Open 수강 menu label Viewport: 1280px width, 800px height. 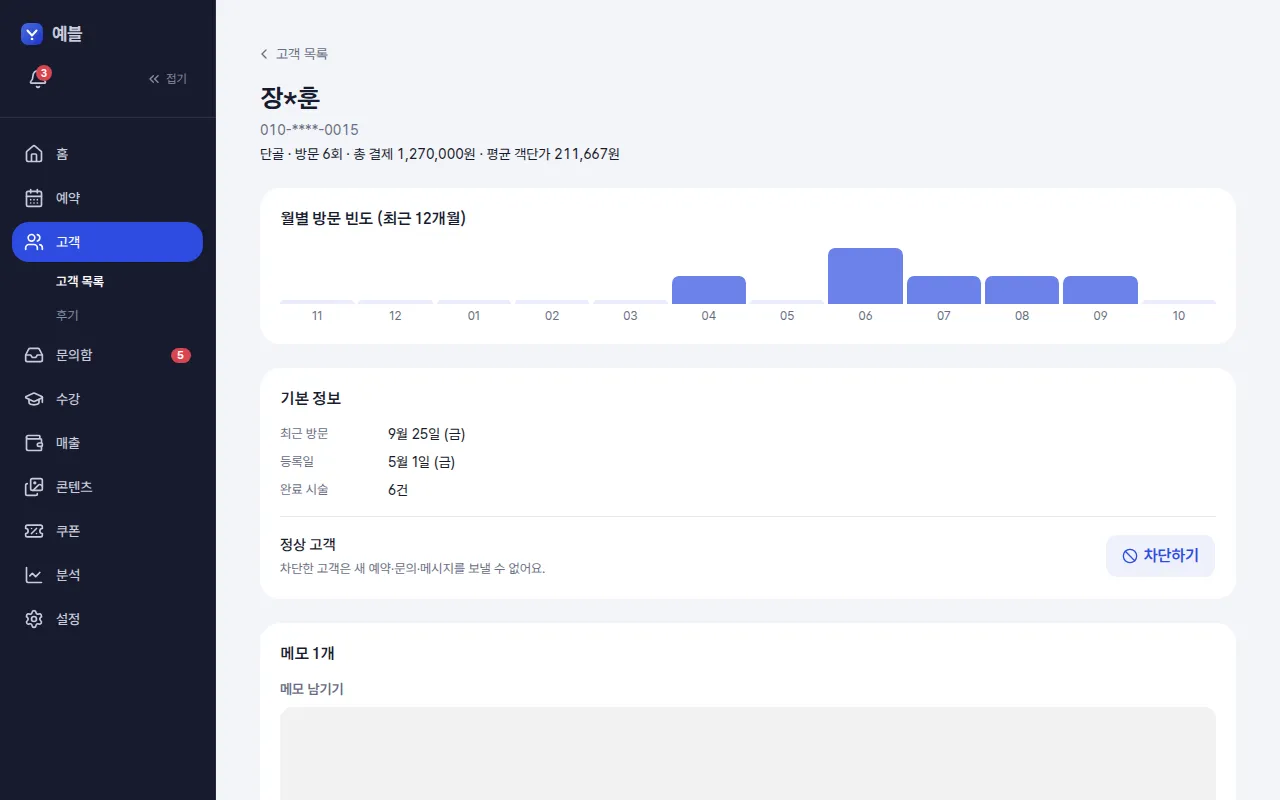point(68,399)
